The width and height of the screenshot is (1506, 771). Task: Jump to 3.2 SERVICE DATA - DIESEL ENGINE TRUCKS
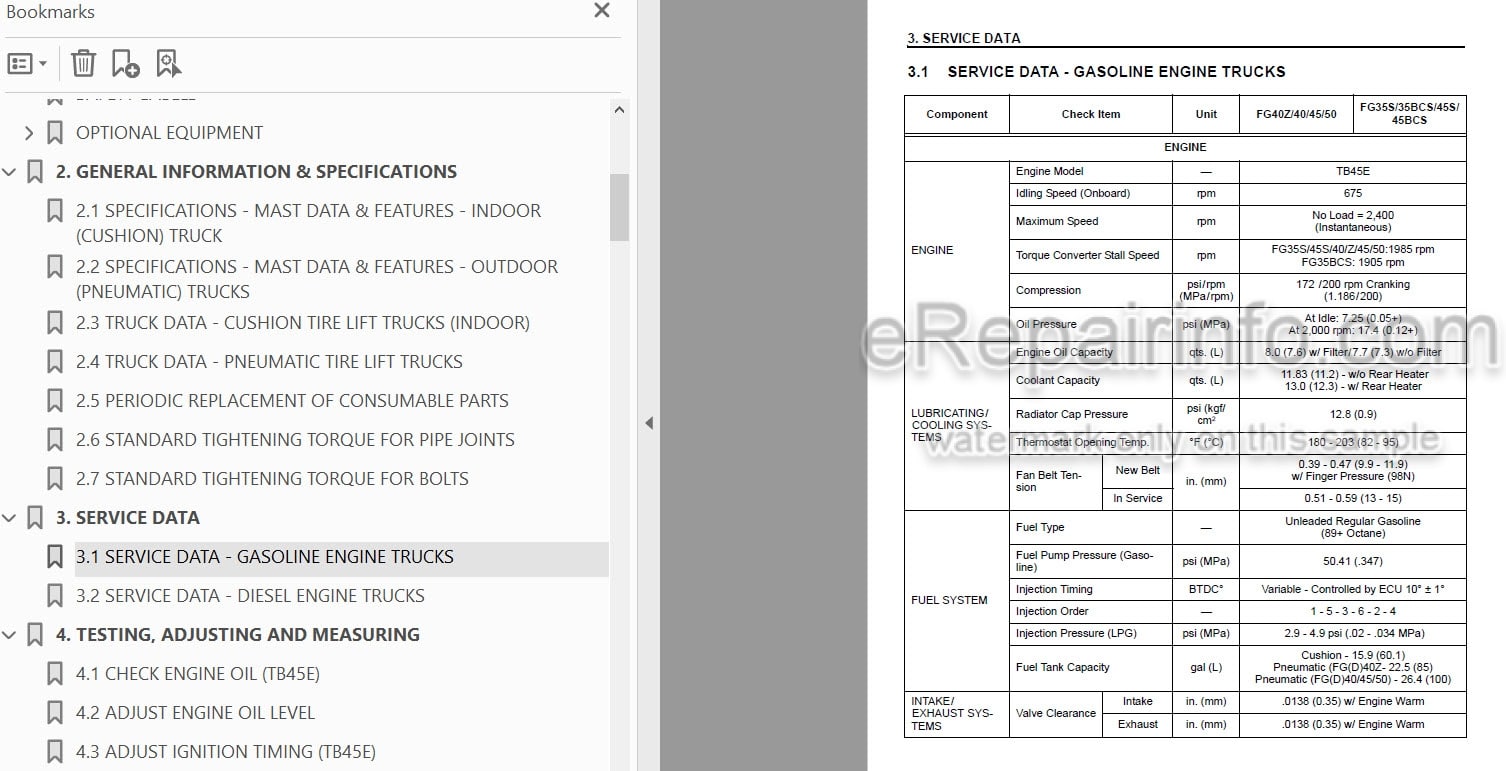point(250,596)
